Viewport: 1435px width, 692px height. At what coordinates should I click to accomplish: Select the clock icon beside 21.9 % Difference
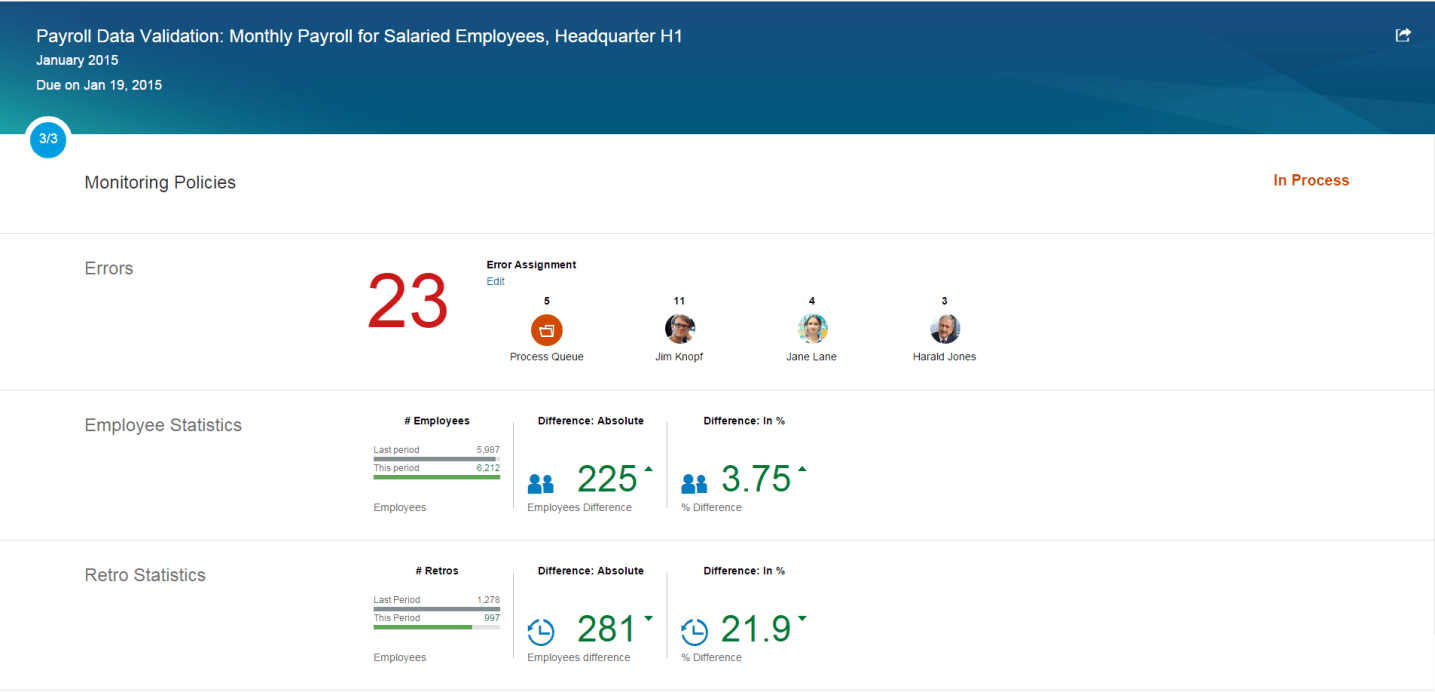pos(693,632)
